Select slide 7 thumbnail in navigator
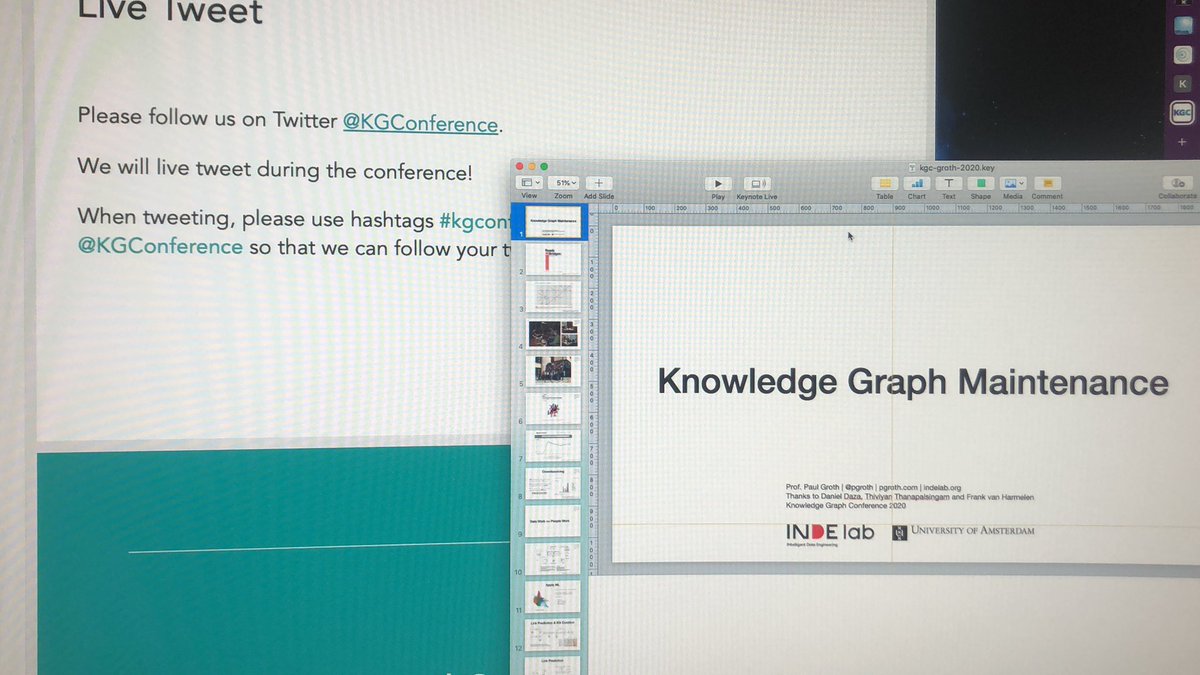Image resolution: width=1200 pixels, height=675 pixels. point(553,445)
